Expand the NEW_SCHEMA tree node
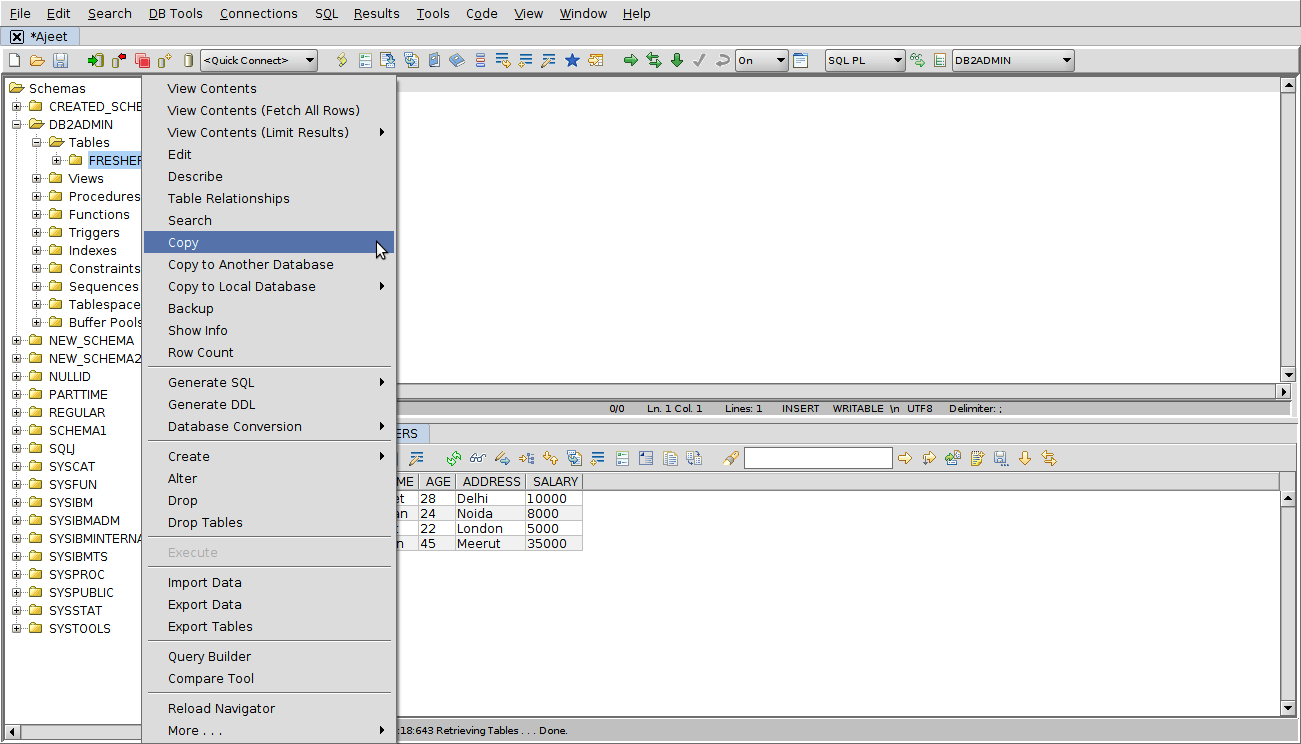 [17, 341]
